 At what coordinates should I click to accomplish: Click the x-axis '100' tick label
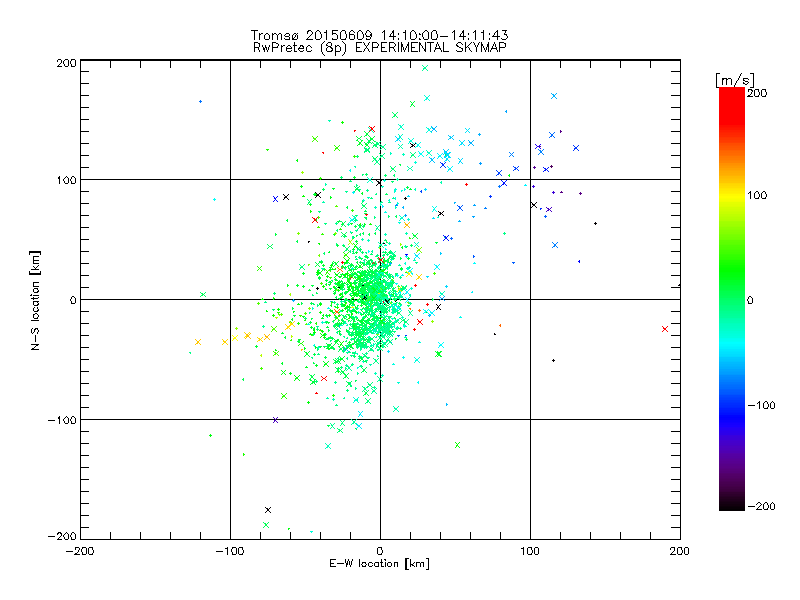[x=530, y=551]
